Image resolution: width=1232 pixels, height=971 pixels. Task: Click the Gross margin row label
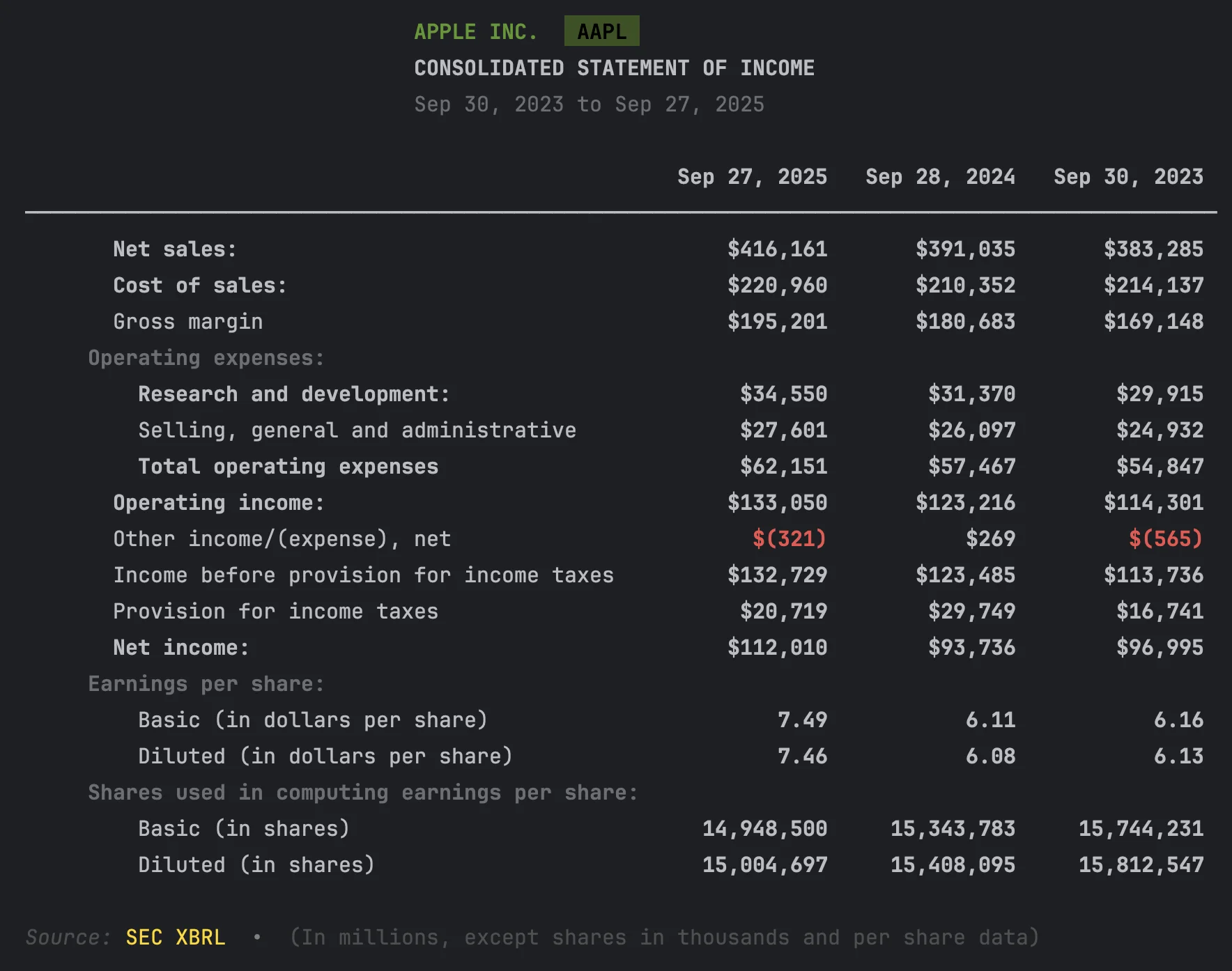188,322
